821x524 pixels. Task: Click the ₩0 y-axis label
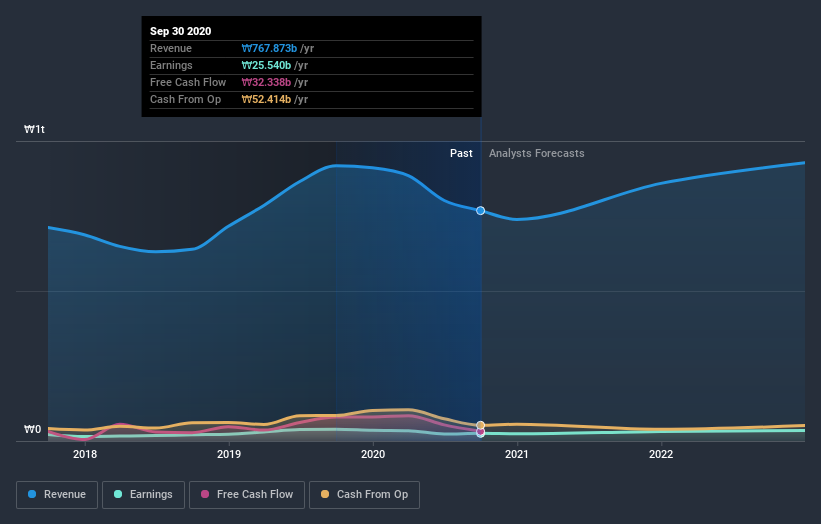(32, 429)
